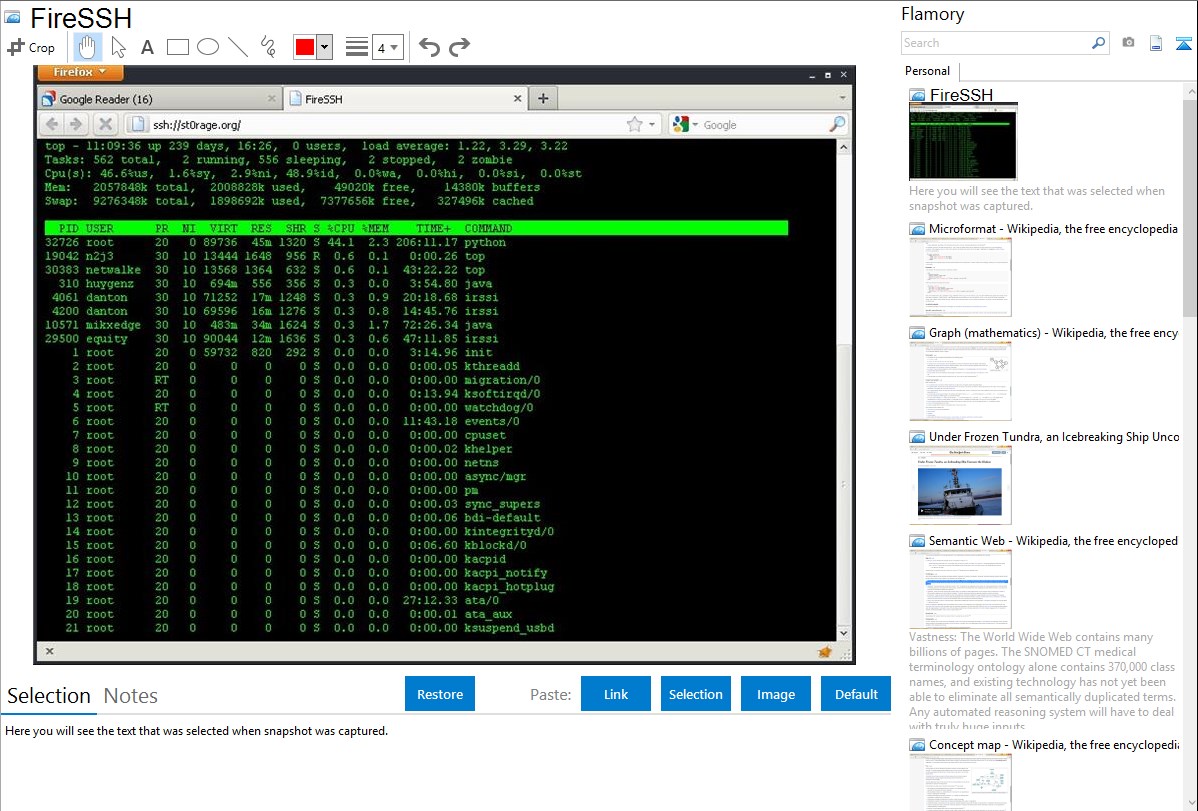Select the FireSSH browser tab
This screenshot has height=811, width=1198.
click(405, 99)
